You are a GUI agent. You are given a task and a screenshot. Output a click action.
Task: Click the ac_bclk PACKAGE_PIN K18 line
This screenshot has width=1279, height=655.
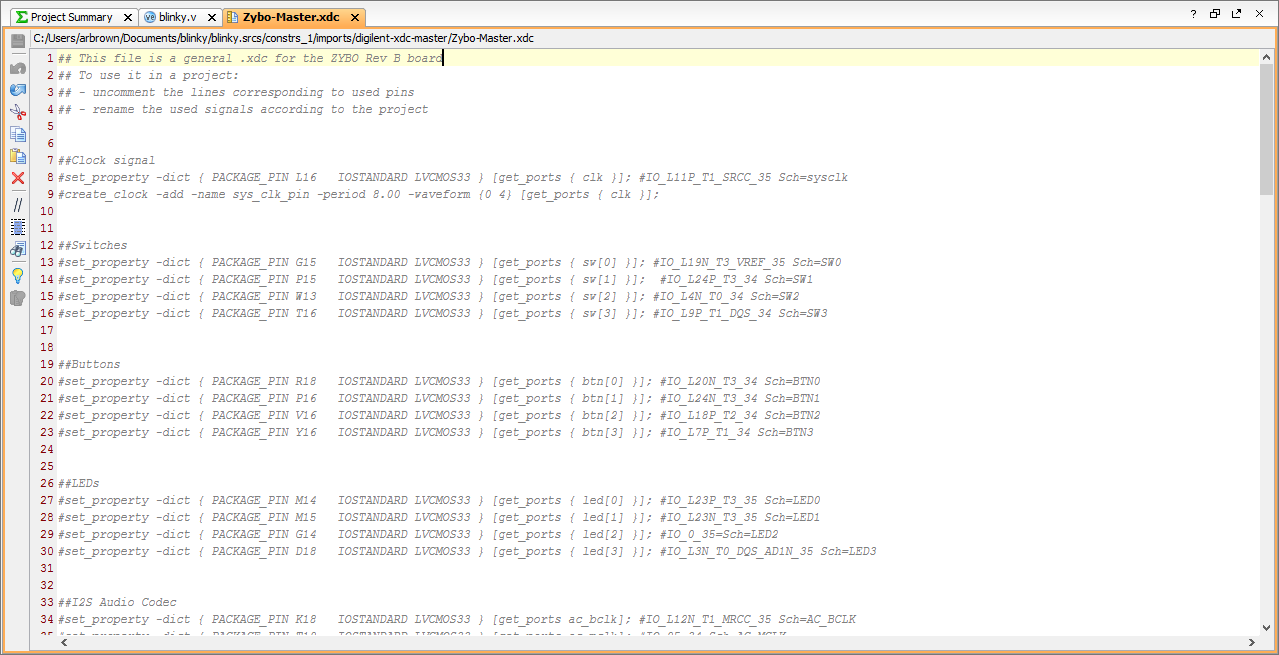(x=457, y=619)
